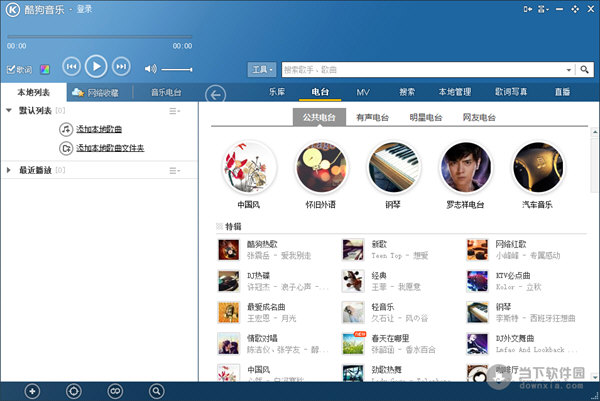Open the skin color palette icon
The image size is (600, 401).
pyautogui.click(x=45, y=69)
